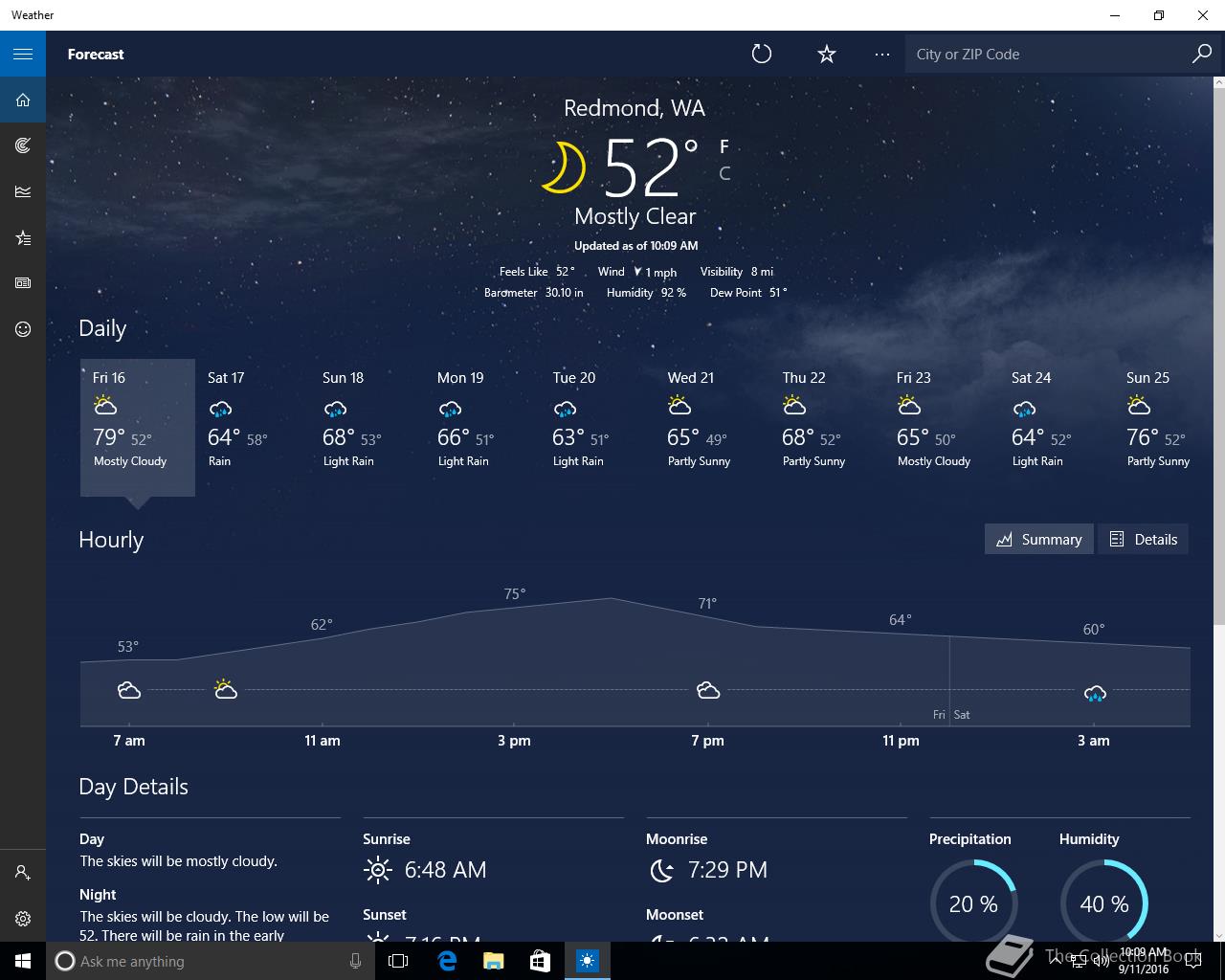Open Settings gear in sidebar
The width and height of the screenshot is (1225, 980).
23,919
